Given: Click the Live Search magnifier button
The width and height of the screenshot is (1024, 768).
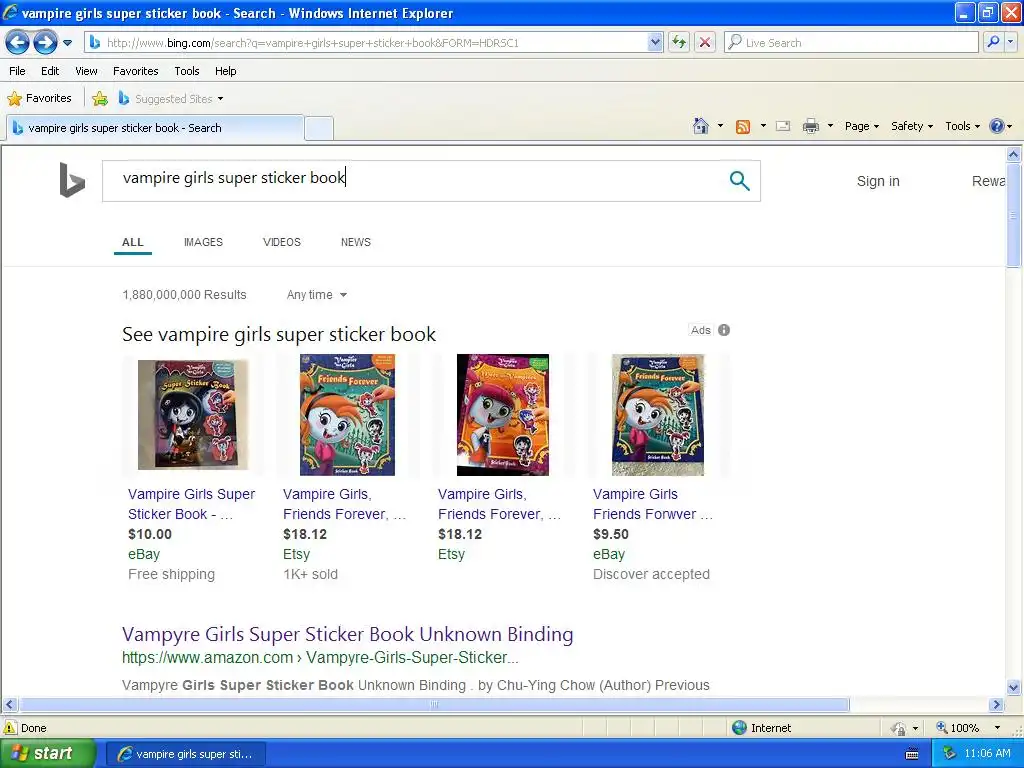Looking at the screenshot, I should 993,43.
